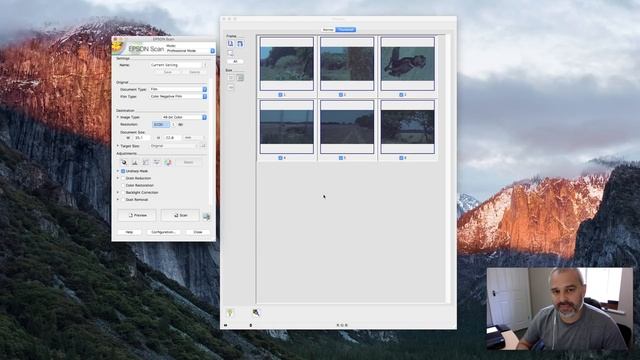The width and height of the screenshot is (640, 360).
Task: Select frame 3 thumbnail with upside-down animal
Action: [407, 64]
